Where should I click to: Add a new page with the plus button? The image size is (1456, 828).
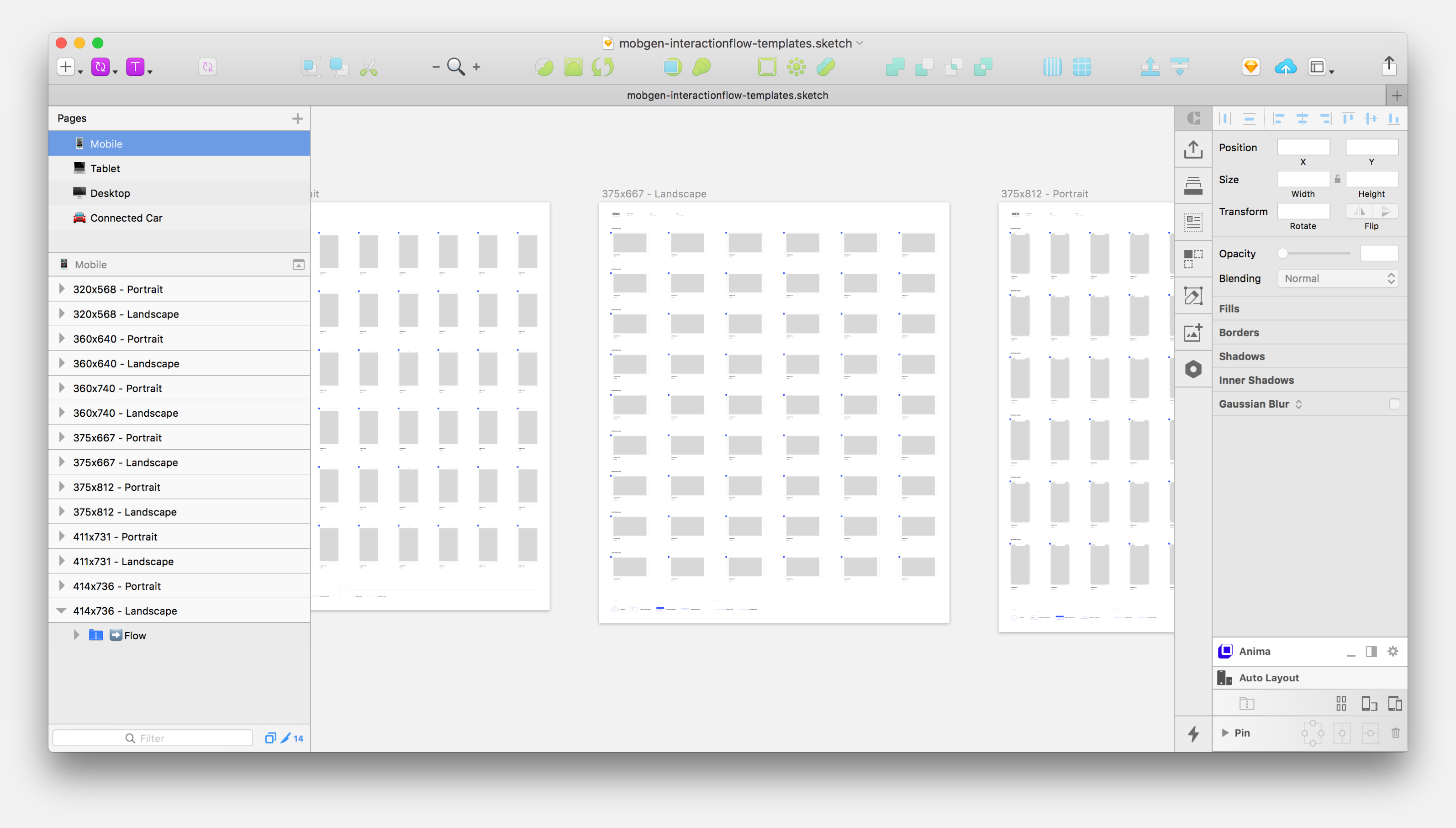tap(297, 118)
